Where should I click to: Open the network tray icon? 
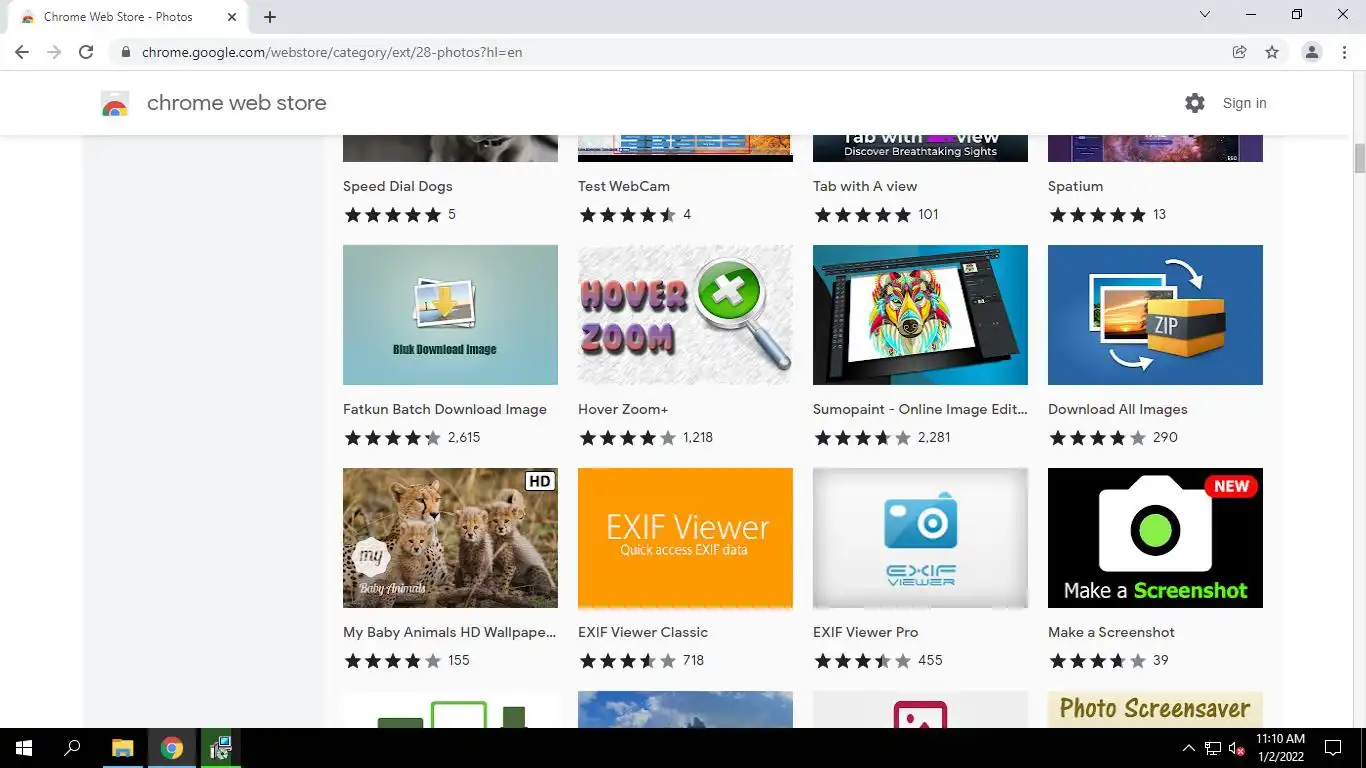click(x=1212, y=748)
